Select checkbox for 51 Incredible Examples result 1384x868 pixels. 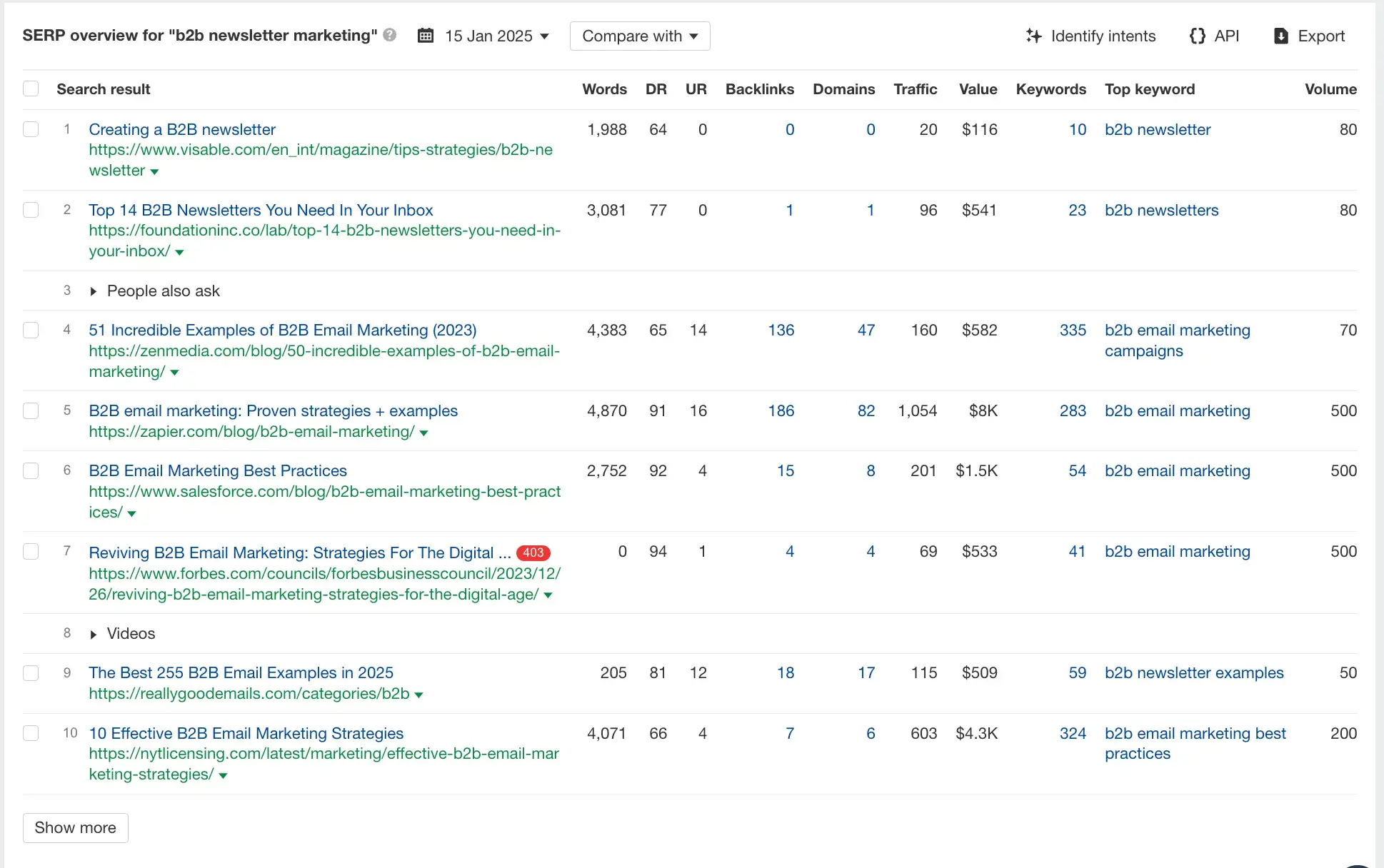(x=31, y=330)
